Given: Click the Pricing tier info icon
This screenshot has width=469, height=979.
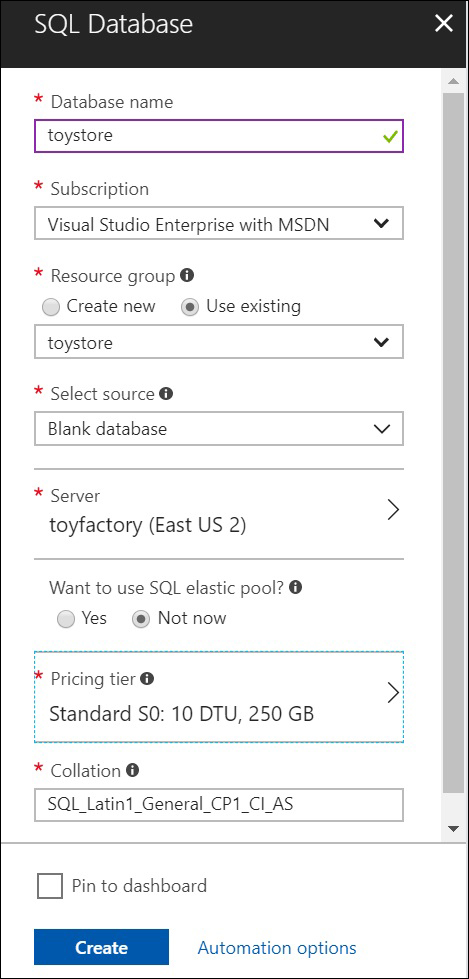Looking at the screenshot, I should point(147,678).
